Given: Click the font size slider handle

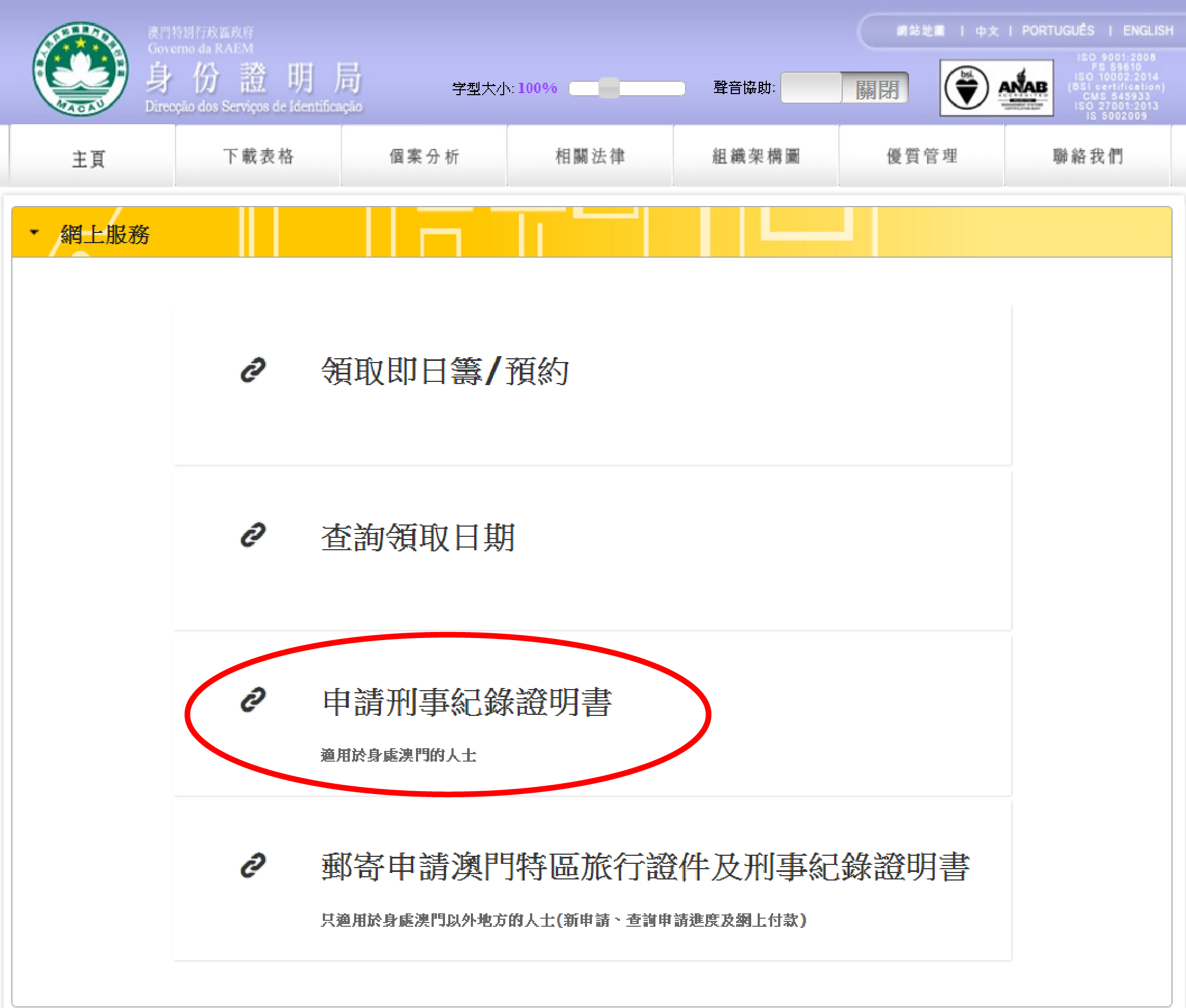Looking at the screenshot, I should click(x=609, y=88).
